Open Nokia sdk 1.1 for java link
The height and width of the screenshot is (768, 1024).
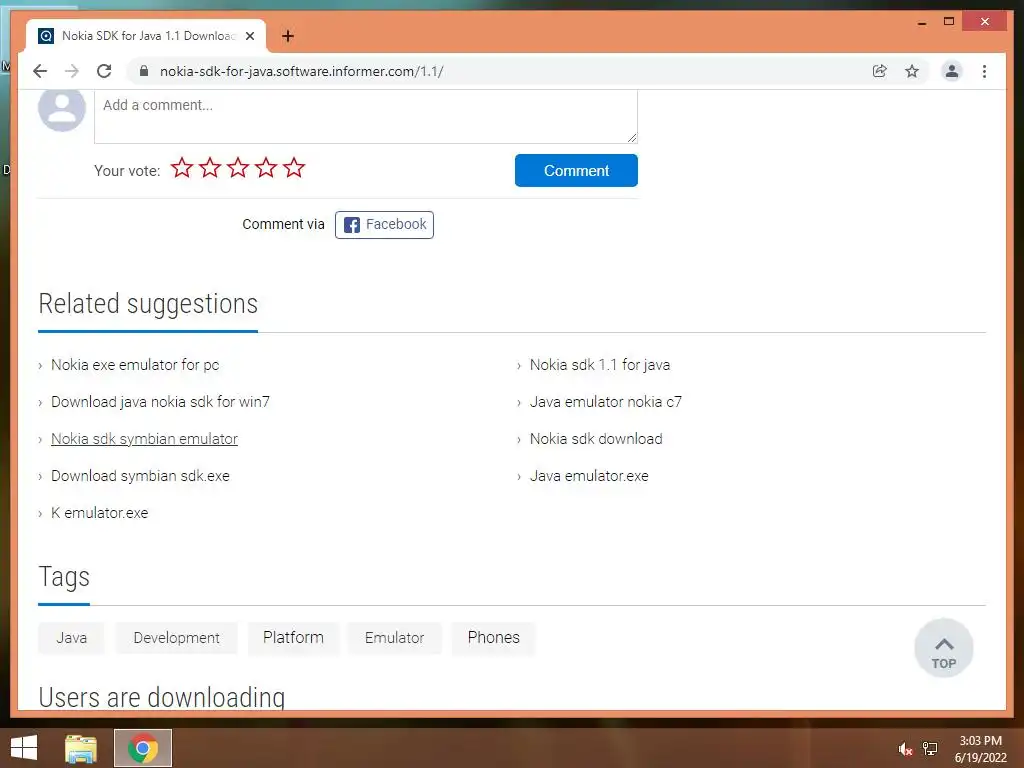click(600, 365)
